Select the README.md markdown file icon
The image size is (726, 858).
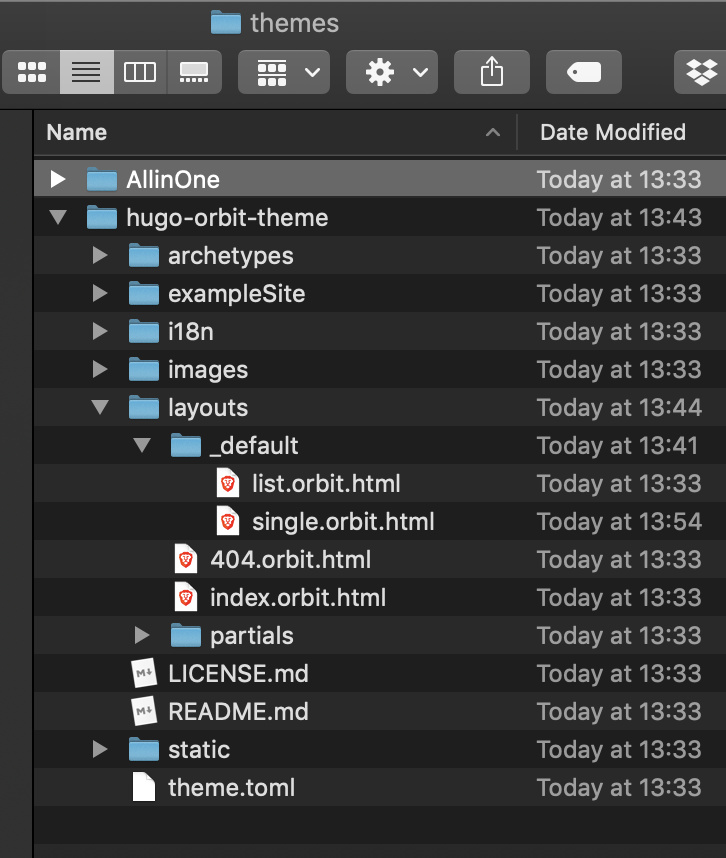pyautogui.click(x=144, y=711)
